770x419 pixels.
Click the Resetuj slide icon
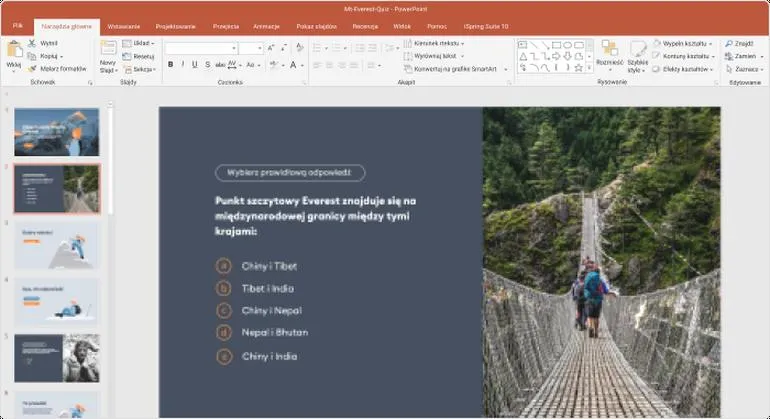(127, 56)
